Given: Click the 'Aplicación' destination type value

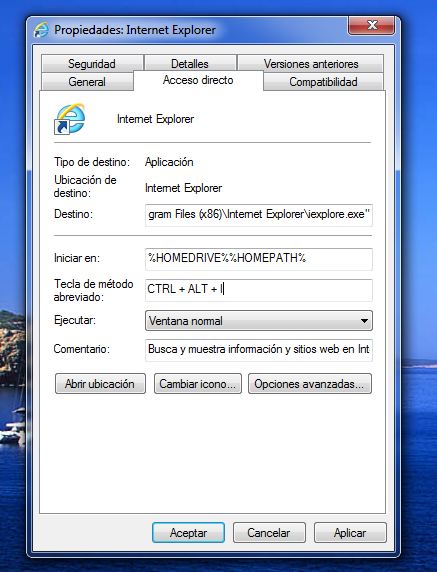Looking at the screenshot, I should tap(169, 162).
